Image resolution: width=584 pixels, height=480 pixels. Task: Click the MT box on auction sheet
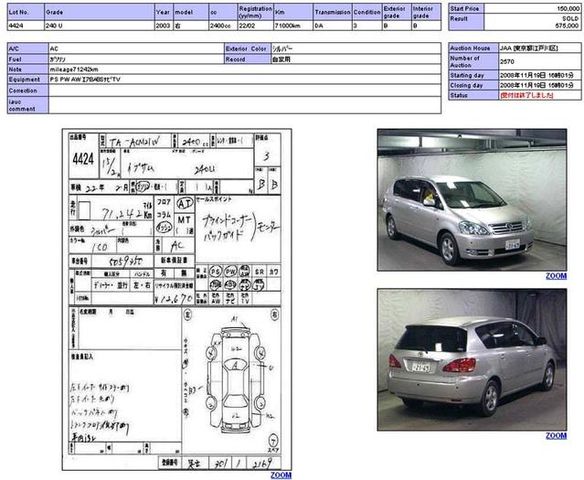184,220
